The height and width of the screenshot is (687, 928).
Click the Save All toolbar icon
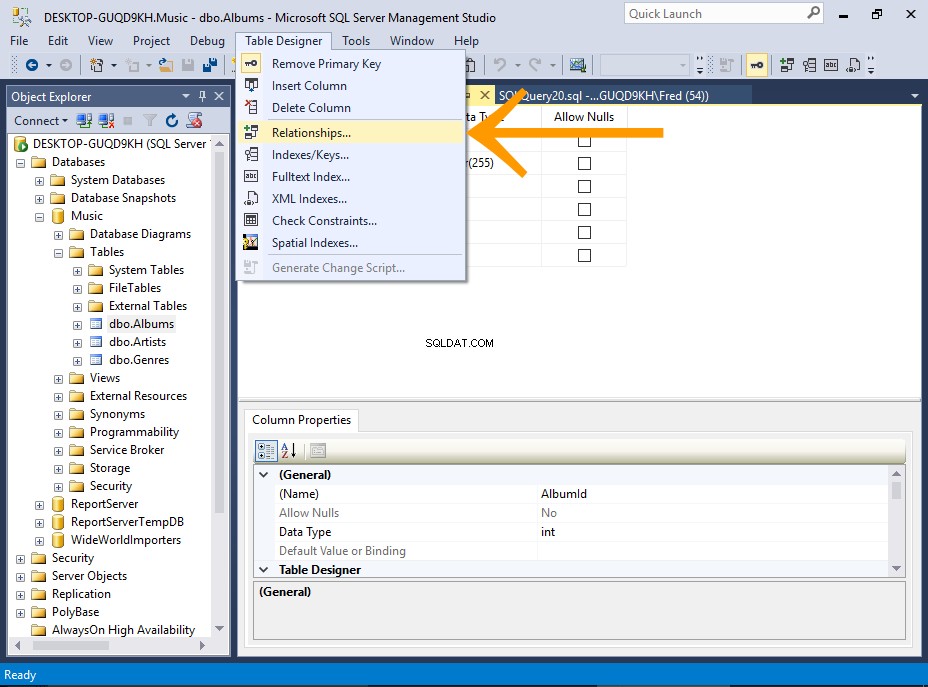point(210,65)
